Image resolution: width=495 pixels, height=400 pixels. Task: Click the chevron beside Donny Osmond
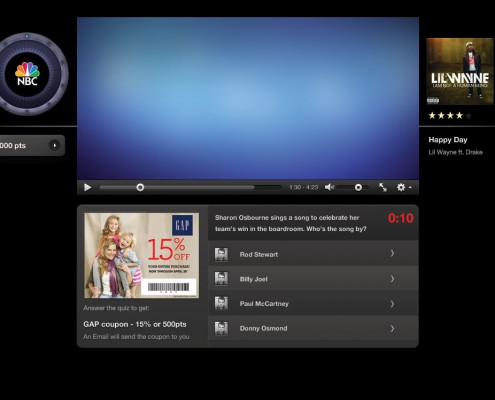point(392,329)
